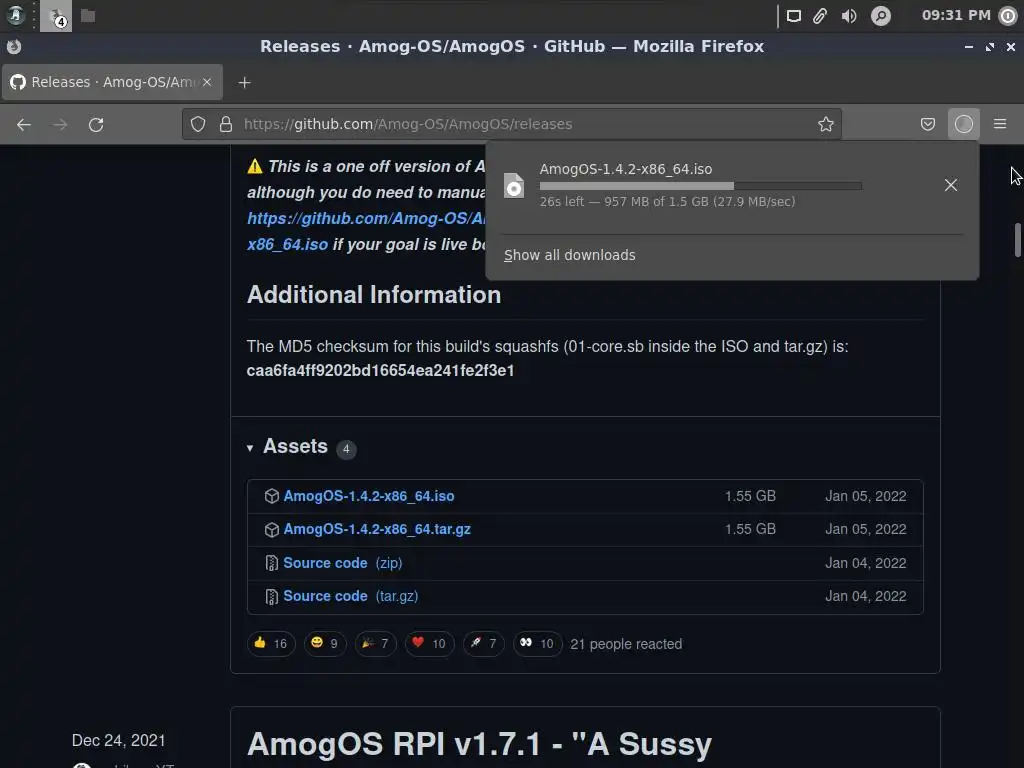Show all downloads
Screen dimensions: 1024x768
[x=569, y=255]
